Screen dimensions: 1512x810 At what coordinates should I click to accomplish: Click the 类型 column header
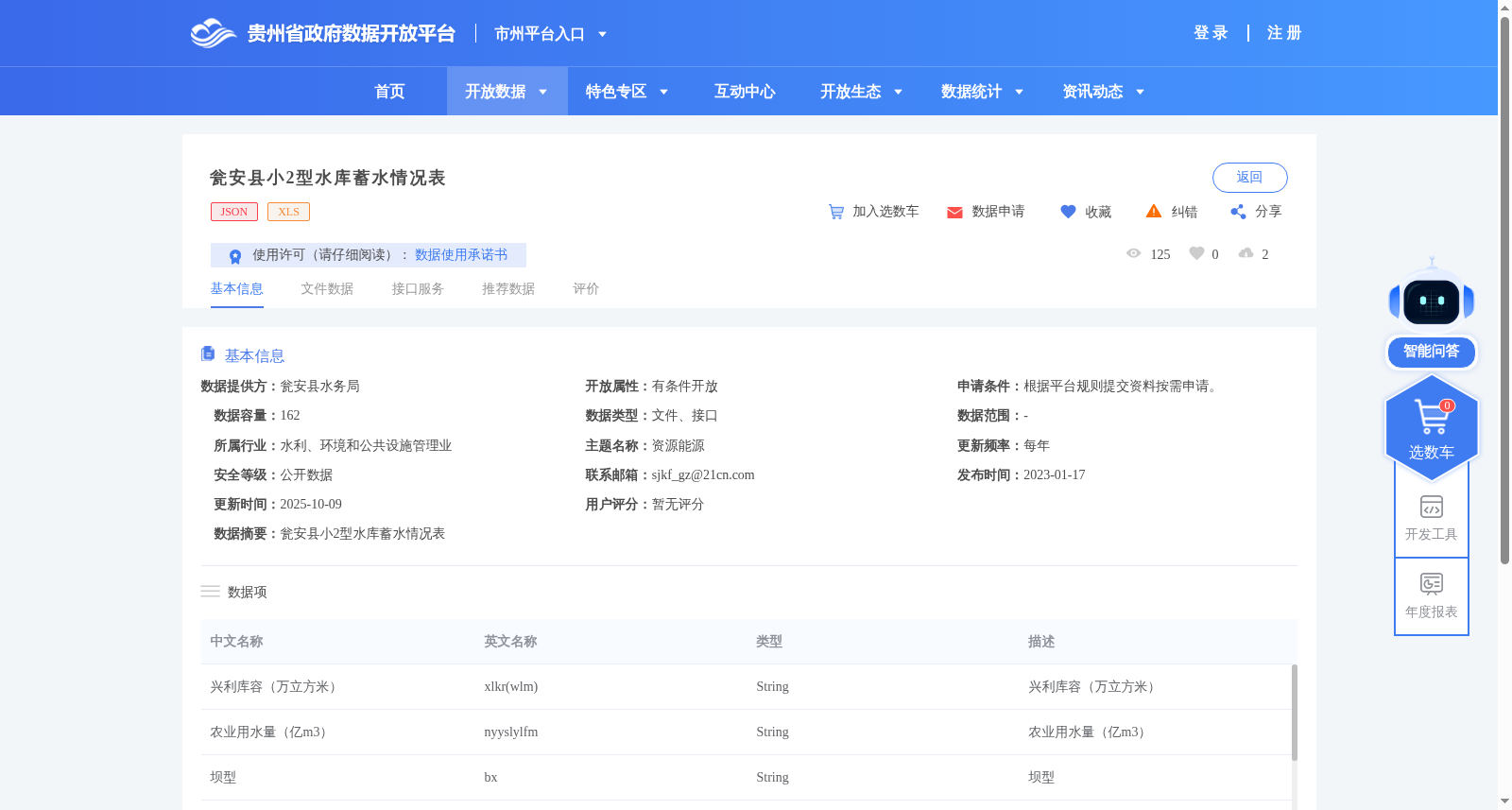pos(769,642)
